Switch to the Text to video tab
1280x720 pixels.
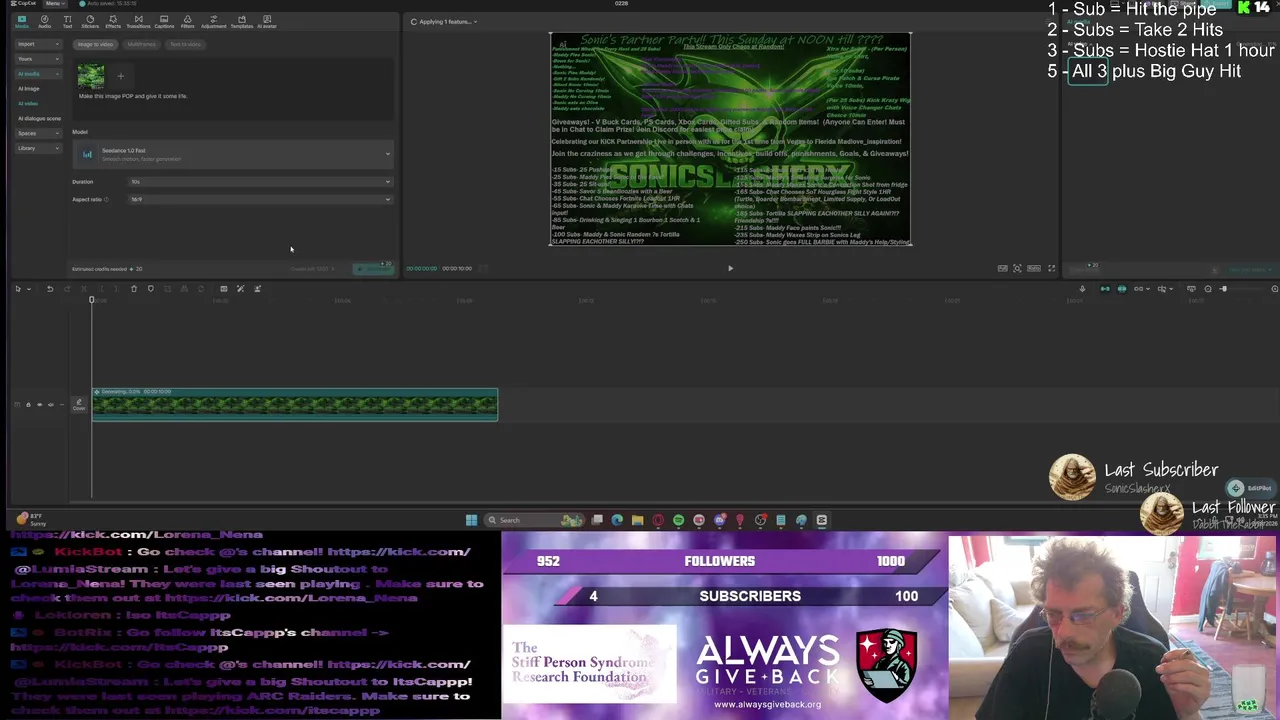pos(185,44)
